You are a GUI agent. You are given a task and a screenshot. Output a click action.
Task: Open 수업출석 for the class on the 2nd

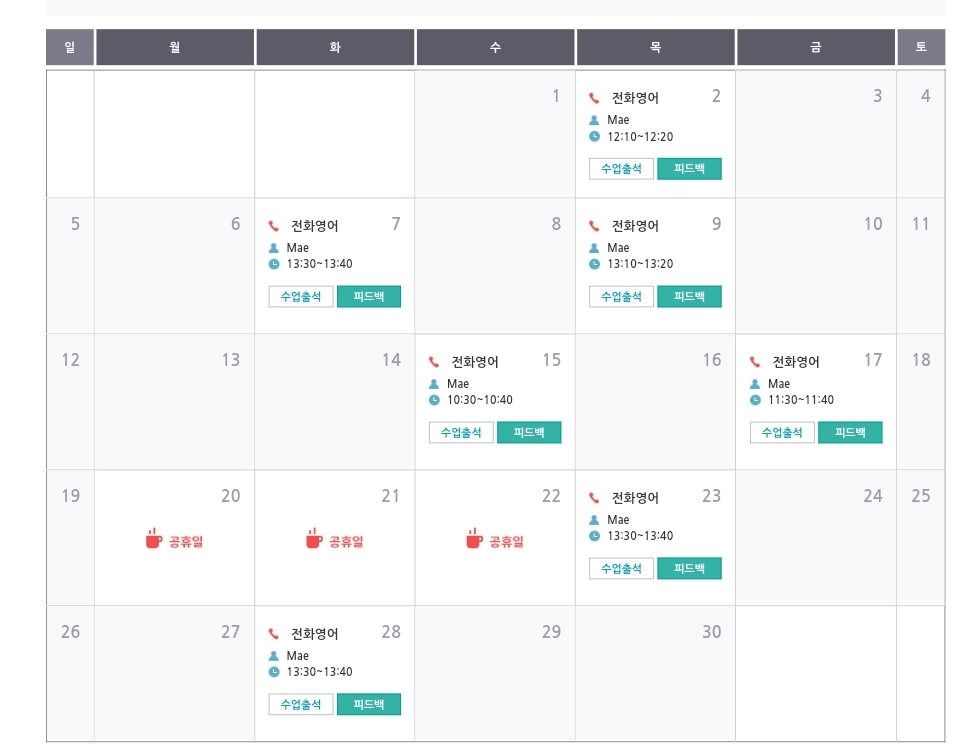point(621,169)
